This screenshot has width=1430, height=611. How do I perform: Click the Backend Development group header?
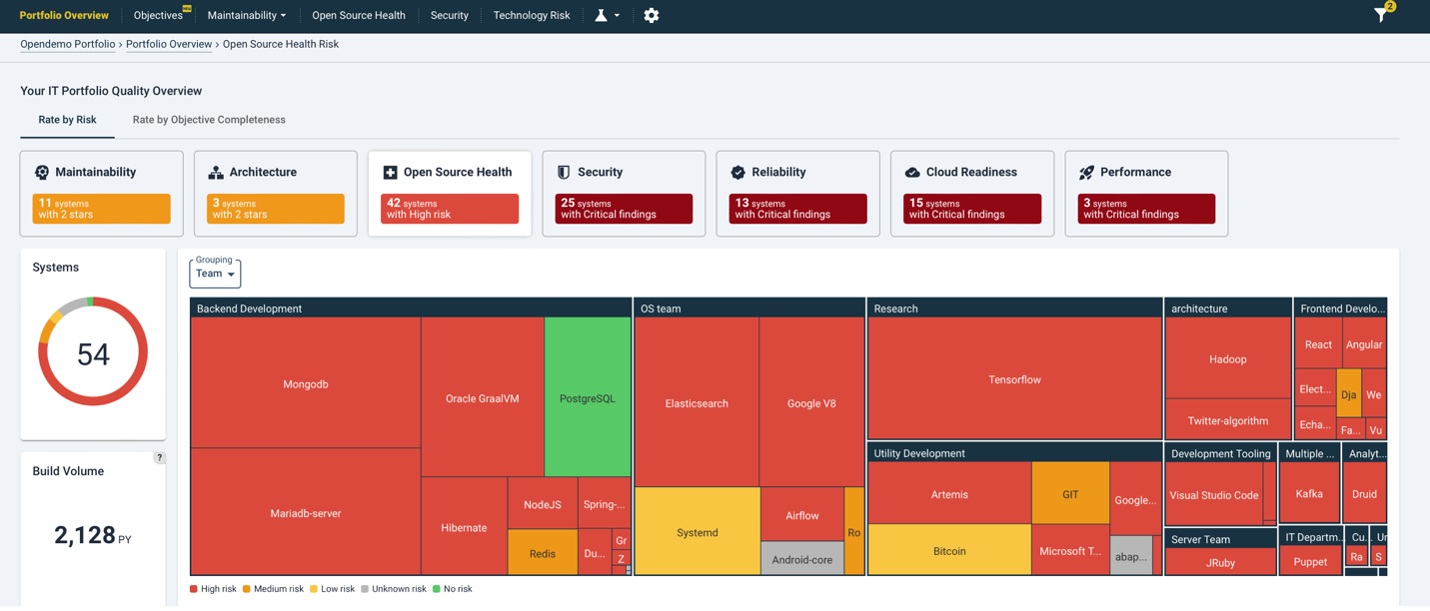(x=411, y=308)
